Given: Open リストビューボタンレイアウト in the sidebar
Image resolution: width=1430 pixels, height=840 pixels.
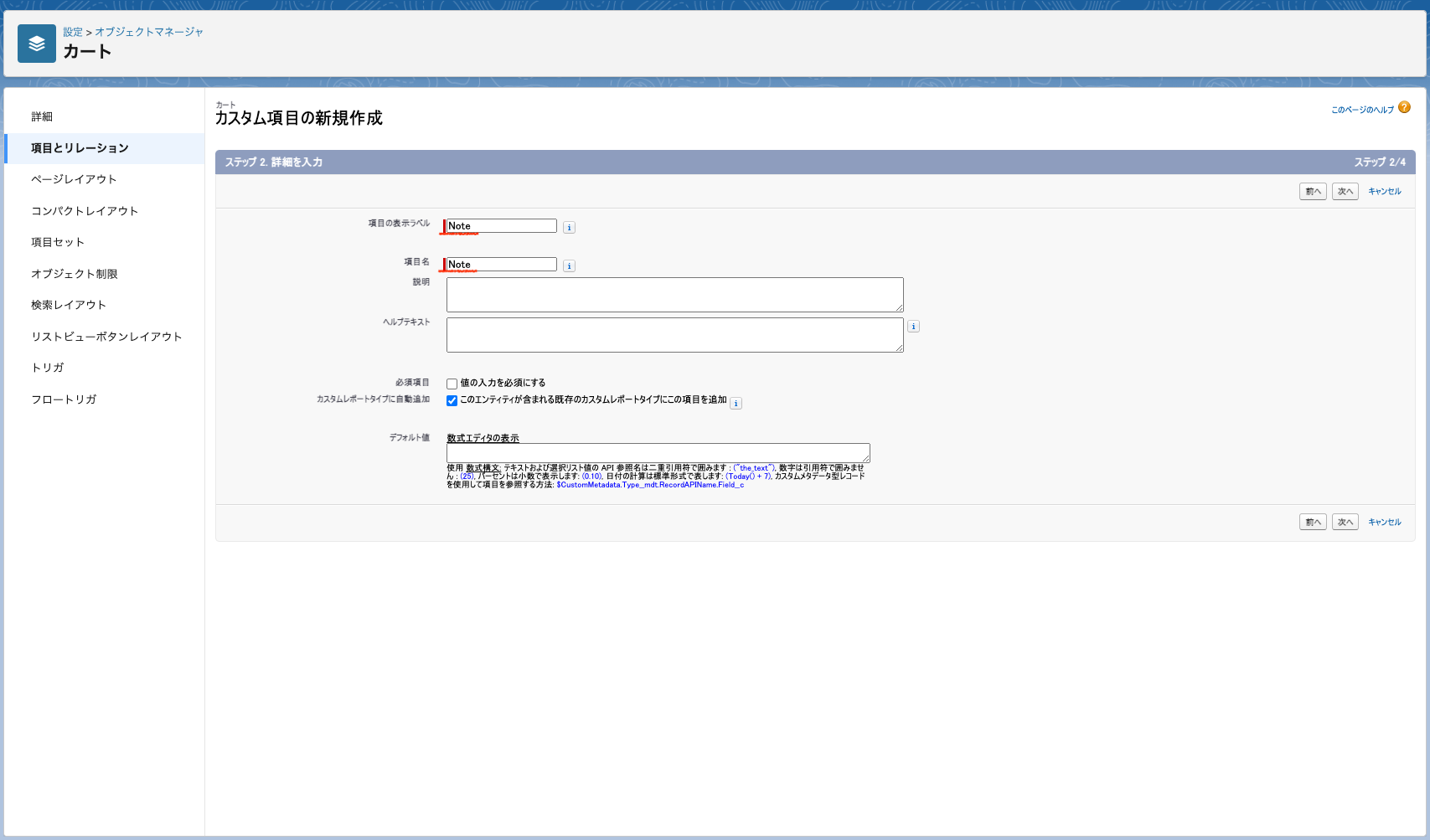Looking at the screenshot, I should pos(105,337).
